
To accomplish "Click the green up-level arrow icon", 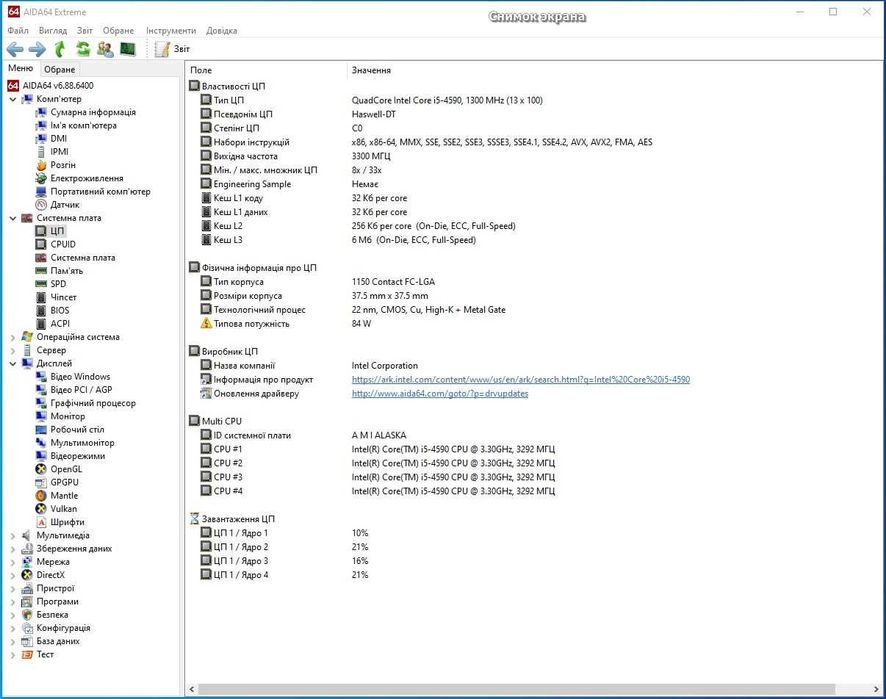I will (60, 50).
